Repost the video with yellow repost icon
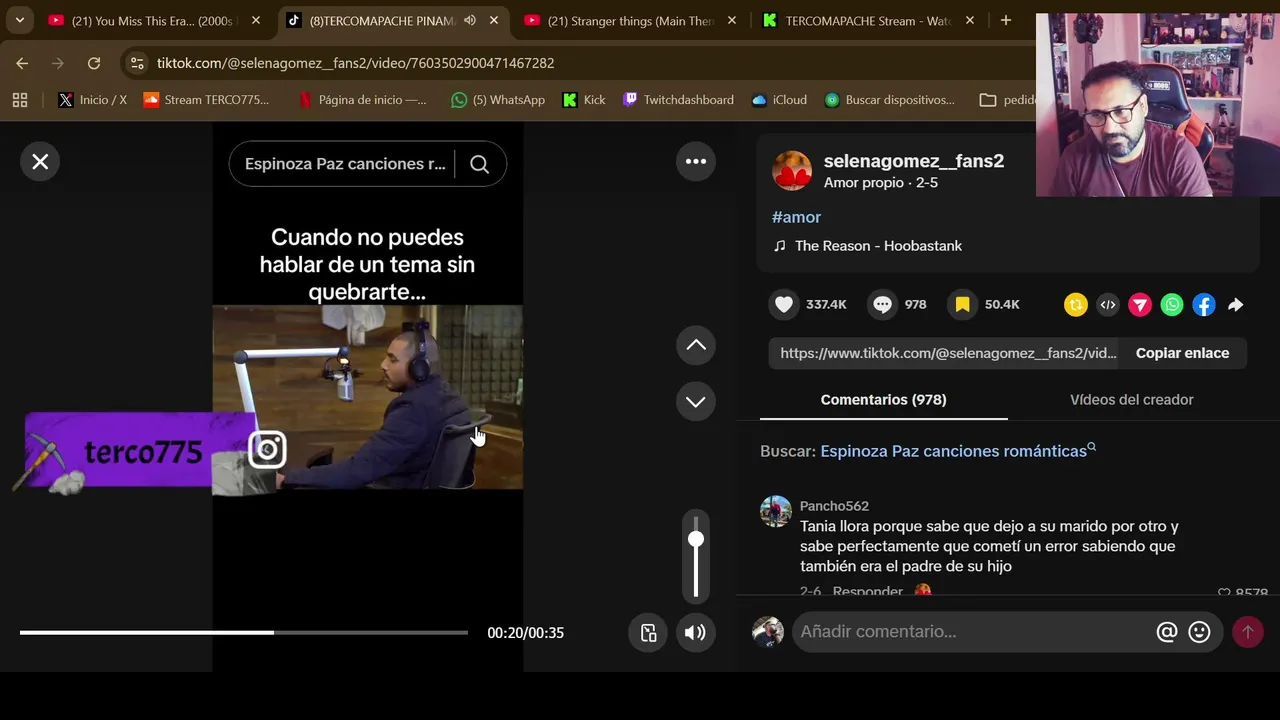Viewport: 1280px width, 720px height. point(1075,305)
